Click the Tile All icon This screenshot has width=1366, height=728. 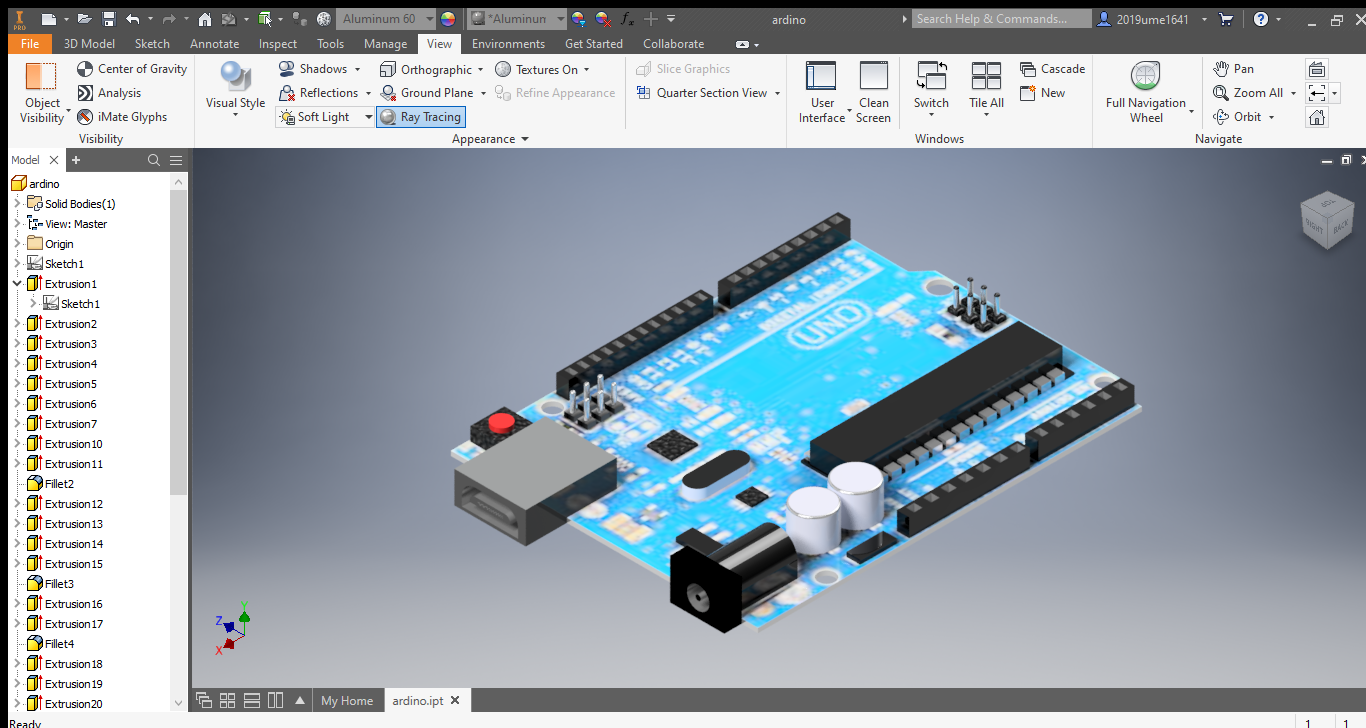(986, 77)
